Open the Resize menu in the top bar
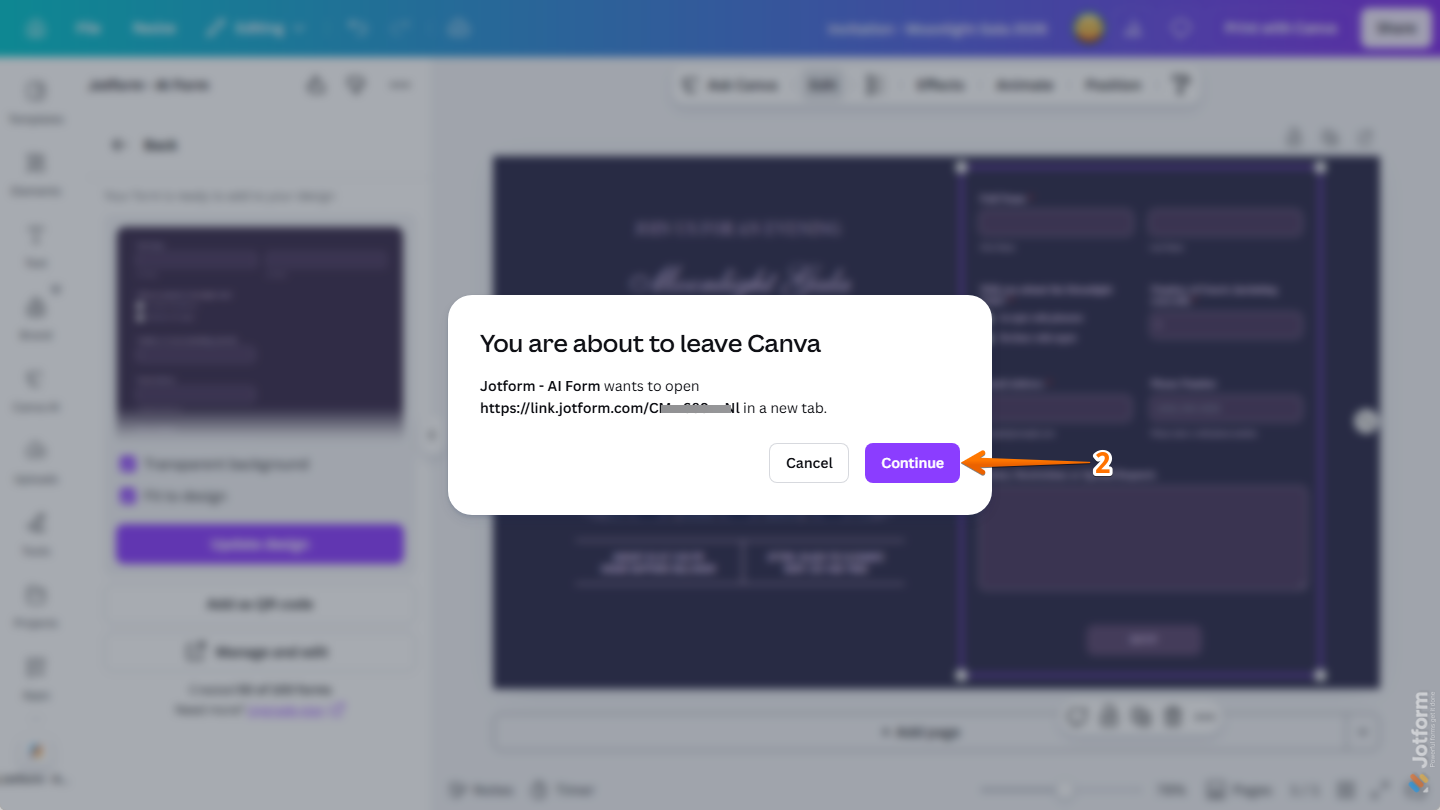 pos(153,28)
